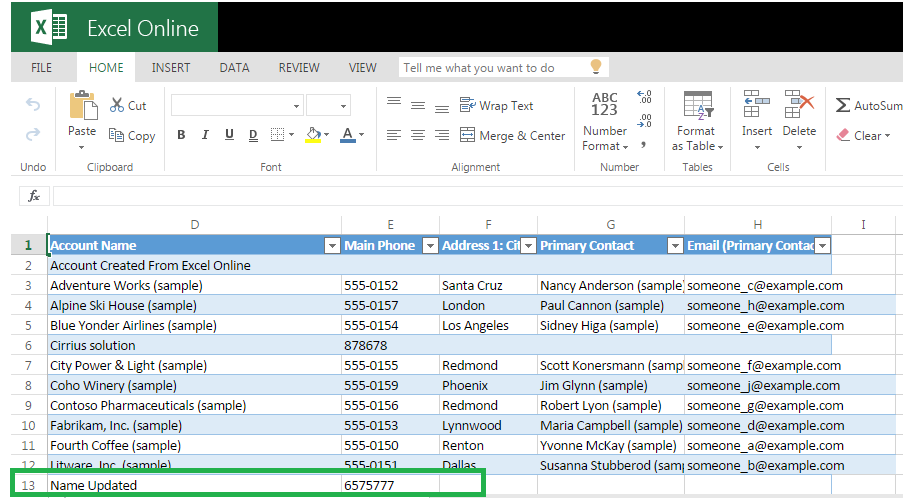Image resolution: width=903 pixels, height=498 pixels.
Task: Click the Redo arrow icon
Action: pyautogui.click(x=33, y=134)
